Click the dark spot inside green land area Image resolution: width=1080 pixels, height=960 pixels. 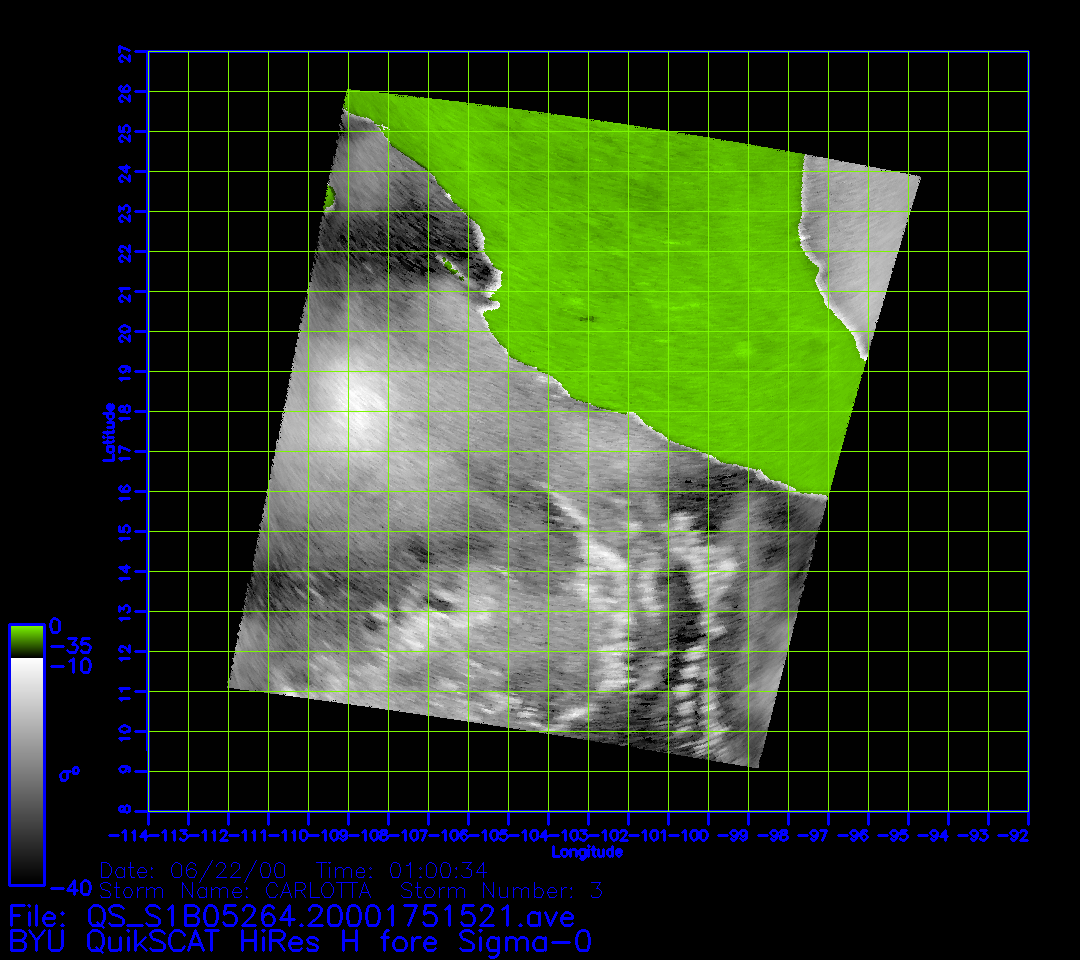[585, 318]
